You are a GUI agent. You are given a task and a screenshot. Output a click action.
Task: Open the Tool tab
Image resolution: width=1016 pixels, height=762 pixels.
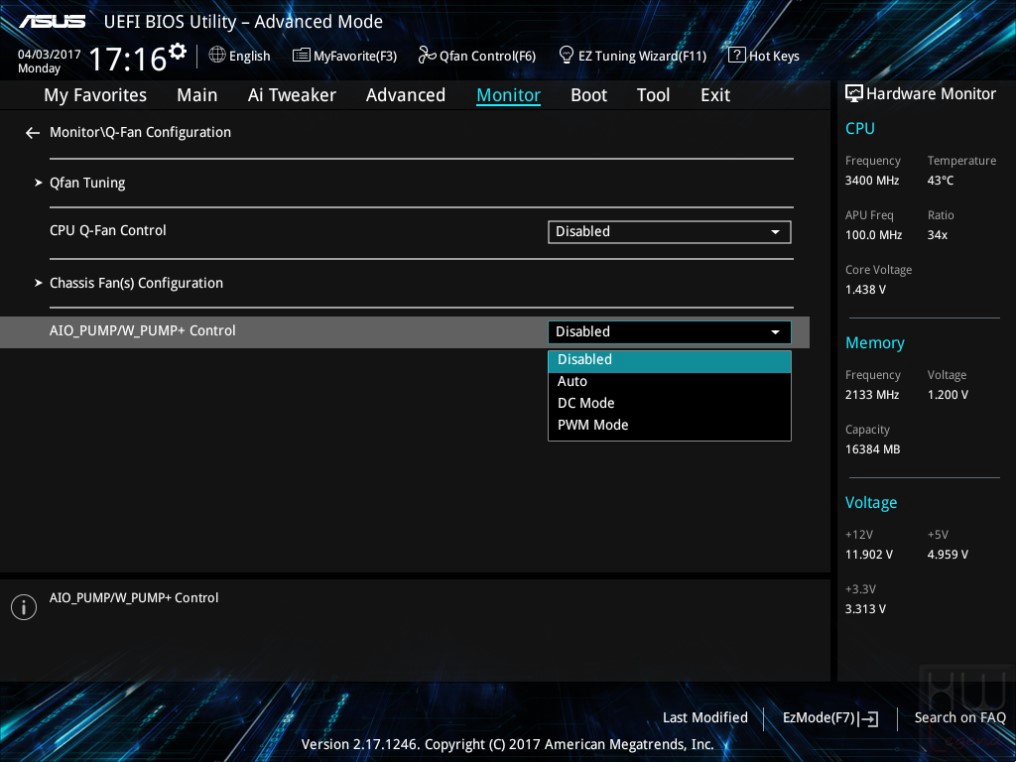653,95
